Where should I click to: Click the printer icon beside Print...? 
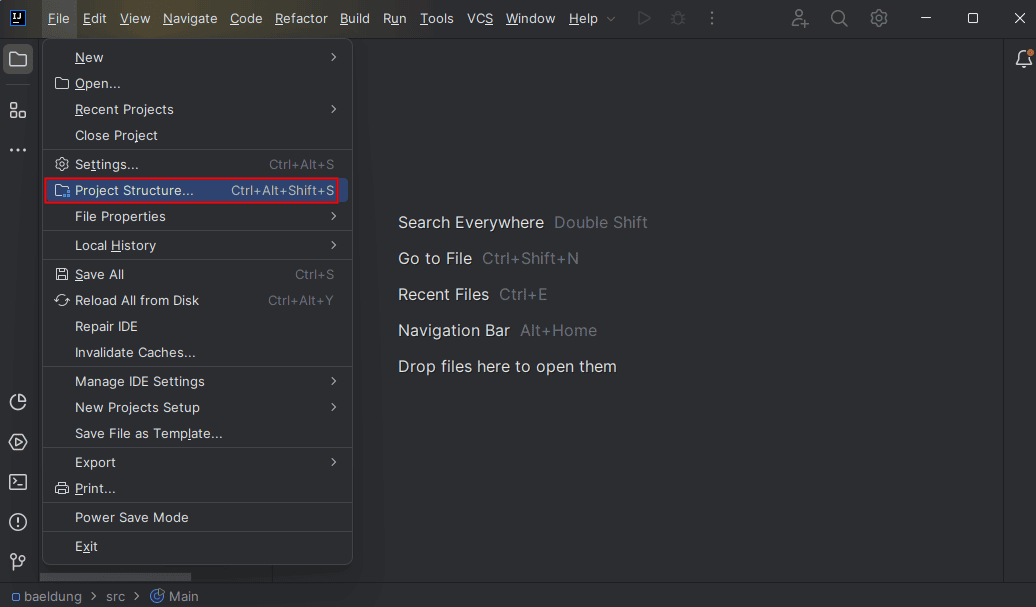click(x=61, y=489)
